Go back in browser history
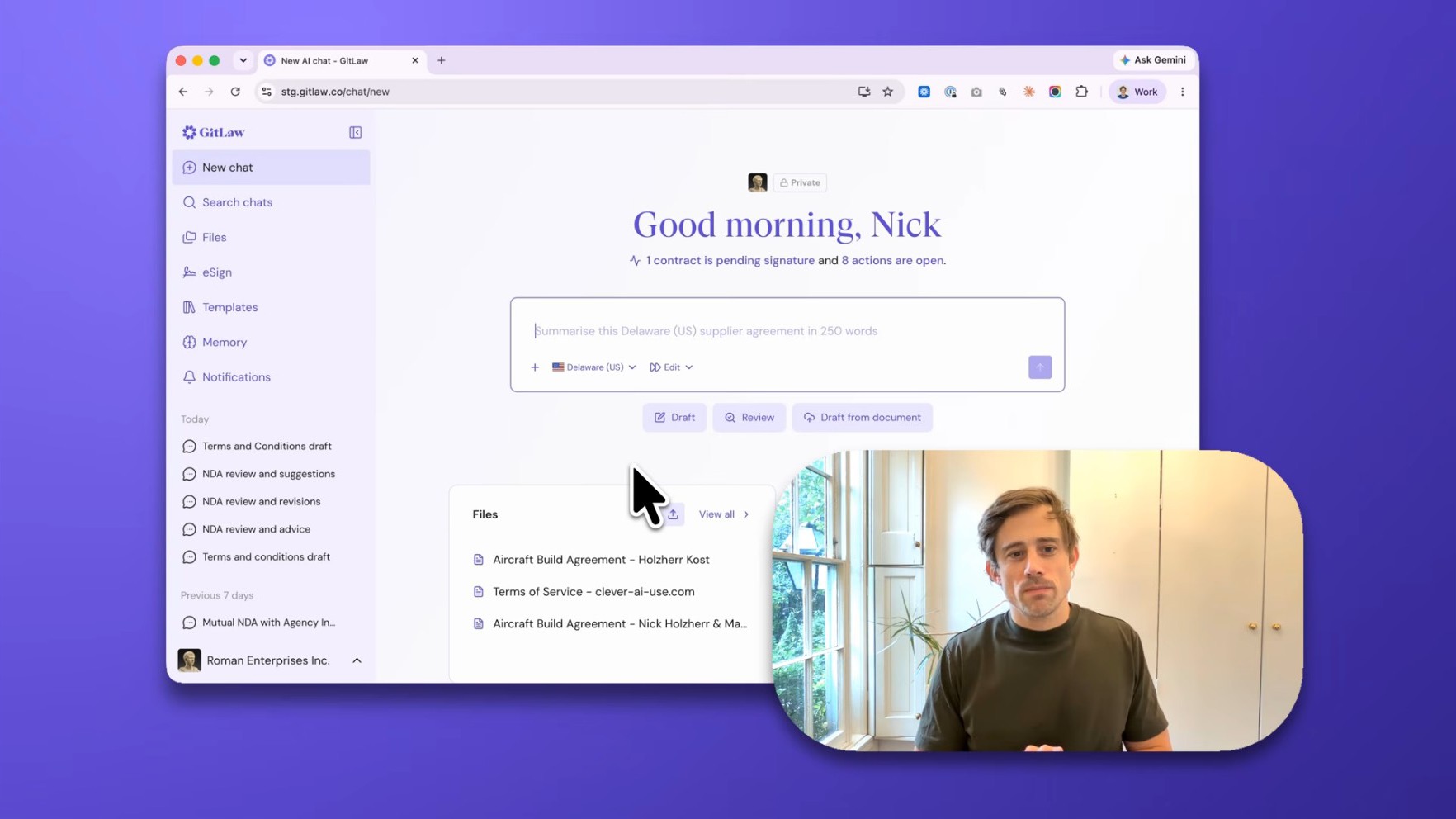 pos(183,92)
